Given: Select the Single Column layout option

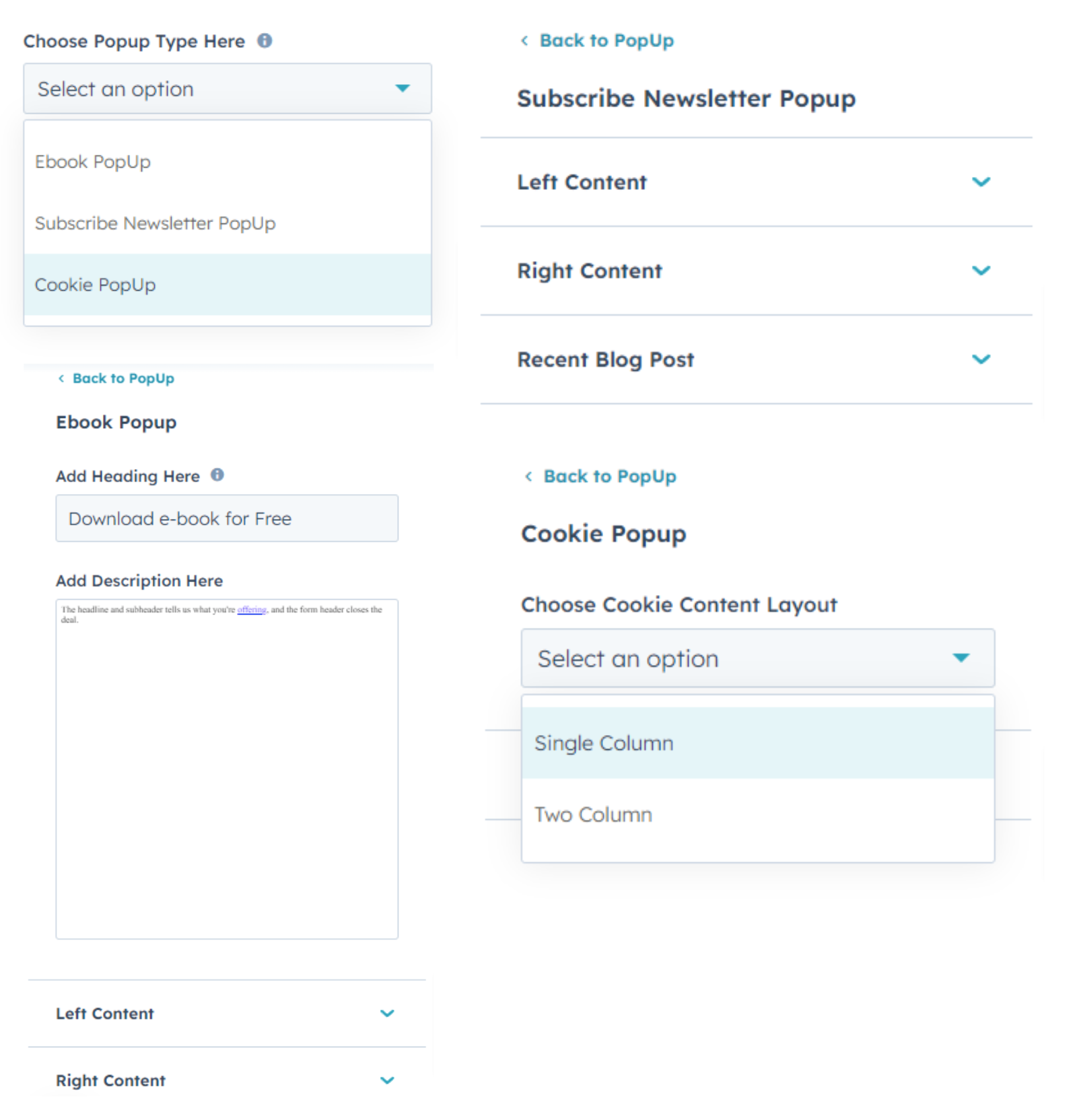Looking at the screenshot, I should coord(604,743).
